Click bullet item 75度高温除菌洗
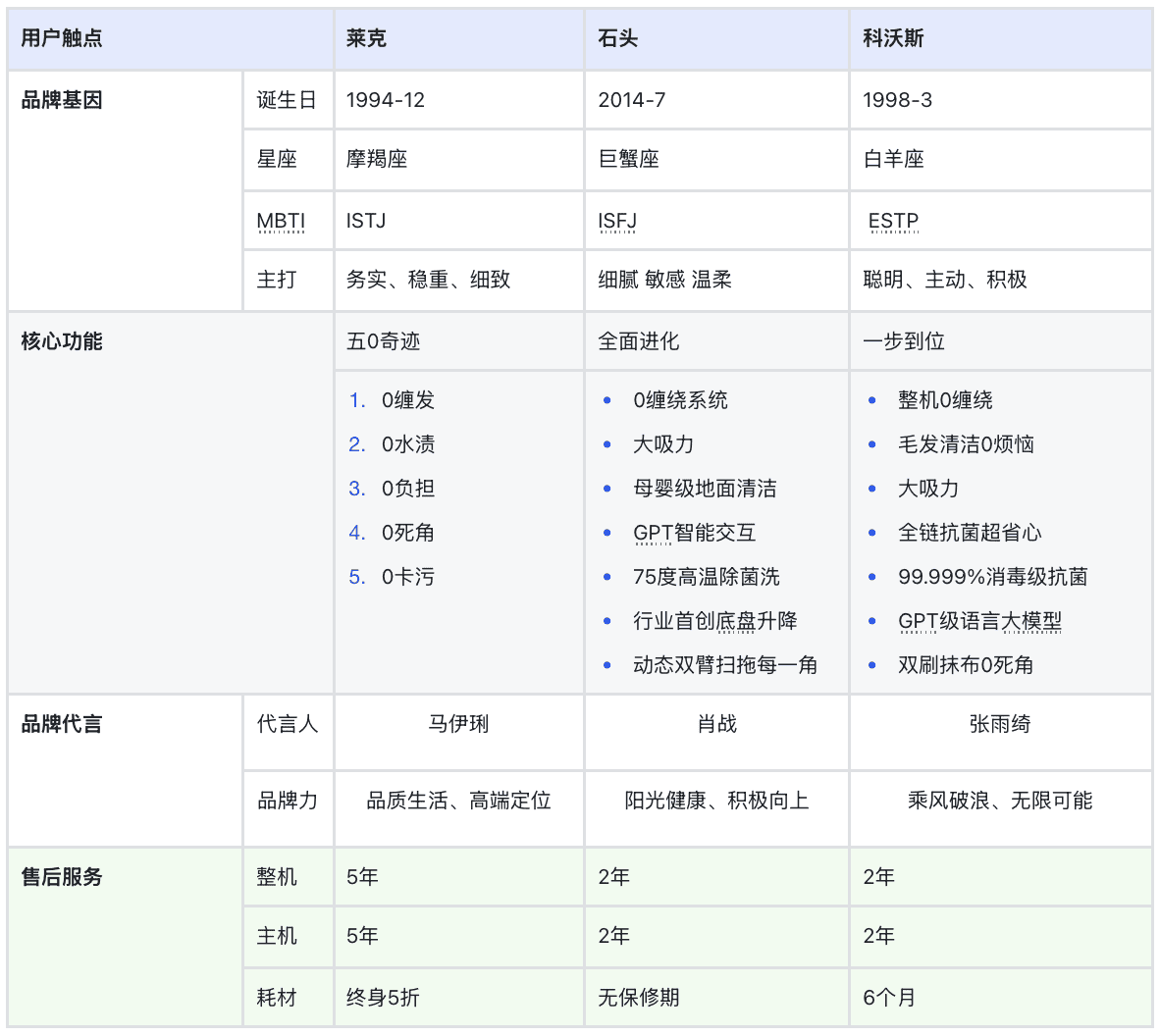Viewport: 1160px width, 1036px height. [x=706, y=577]
